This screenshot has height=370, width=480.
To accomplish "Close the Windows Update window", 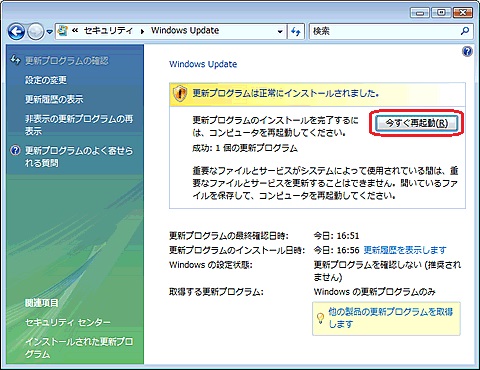I will (463, 13).
